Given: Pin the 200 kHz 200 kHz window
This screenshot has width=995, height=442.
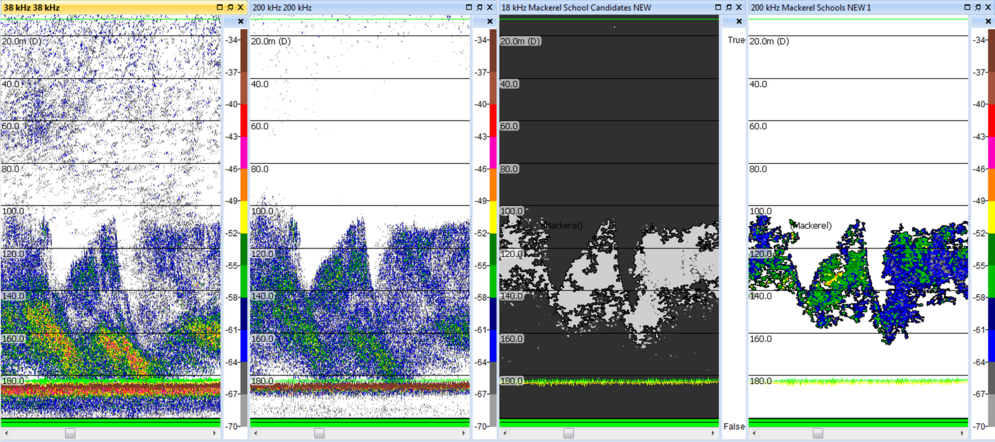Looking at the screenshot, I should click(480, 7).
